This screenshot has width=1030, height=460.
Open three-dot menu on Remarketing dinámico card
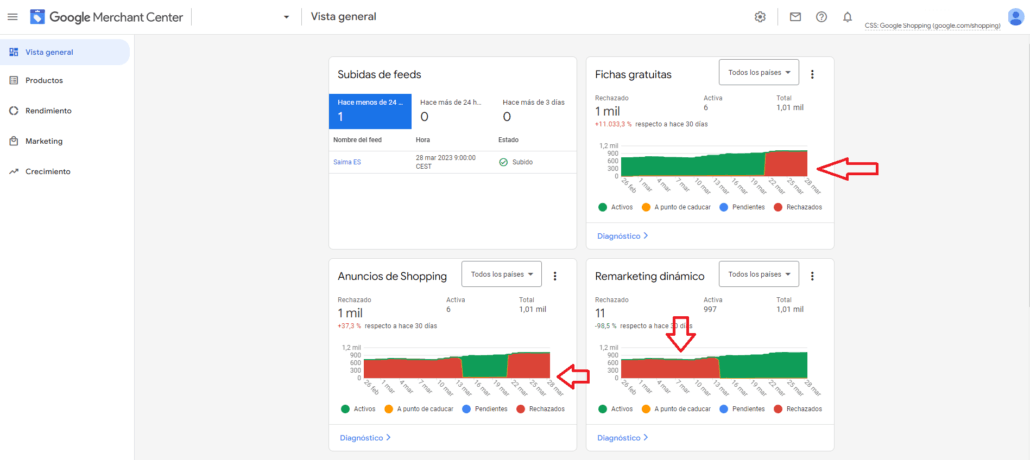[812, 276]
